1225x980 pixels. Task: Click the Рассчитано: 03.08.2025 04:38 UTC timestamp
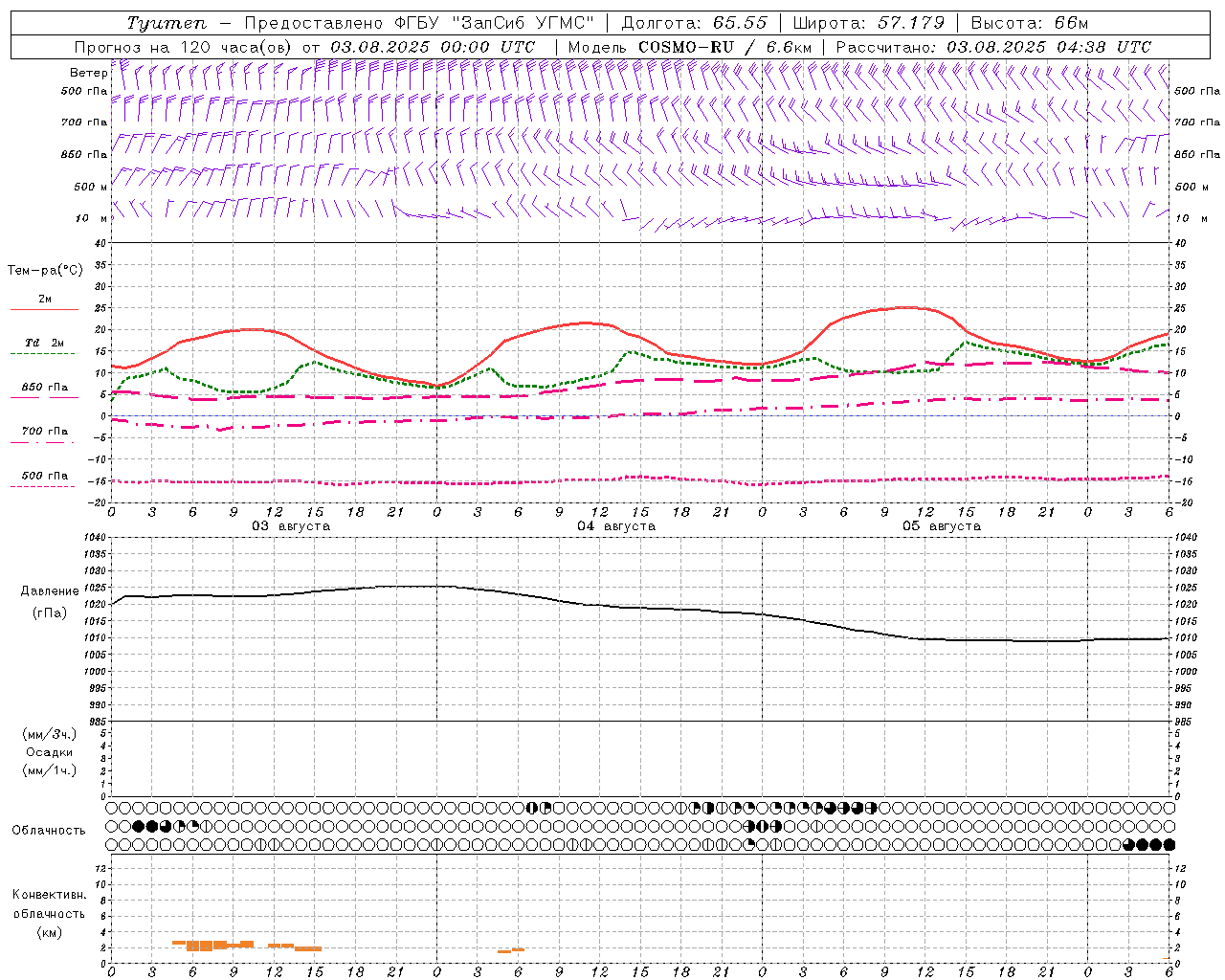coord(993,47)
